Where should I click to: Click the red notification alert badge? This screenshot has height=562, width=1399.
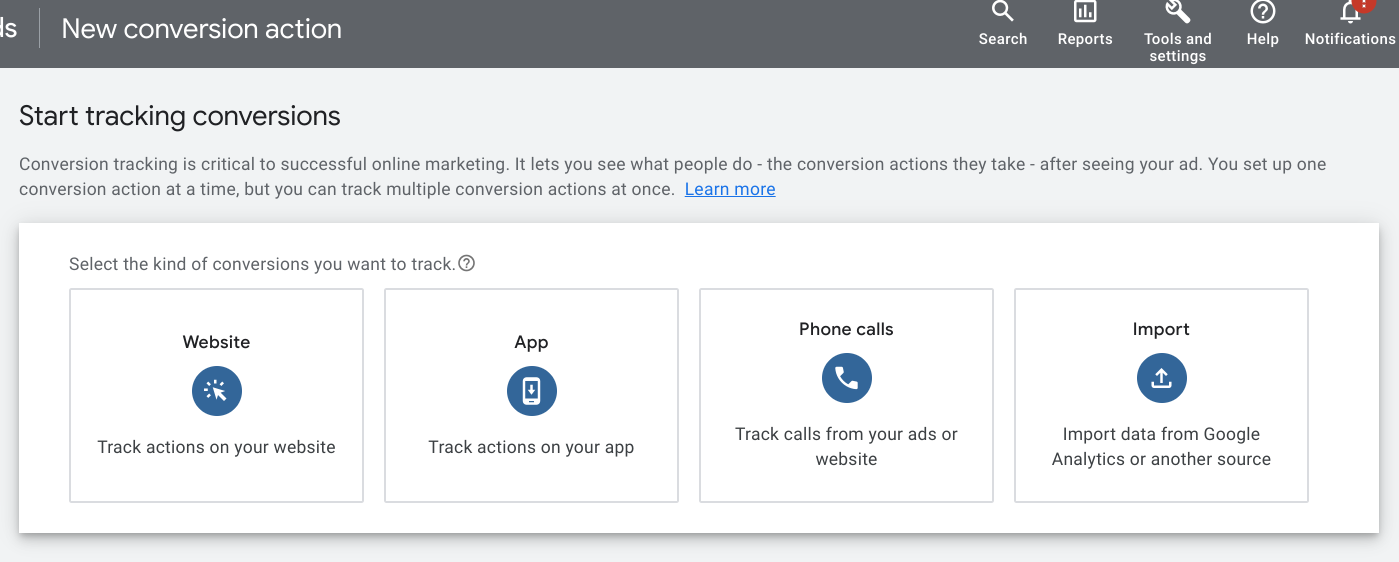[1363, 4]
